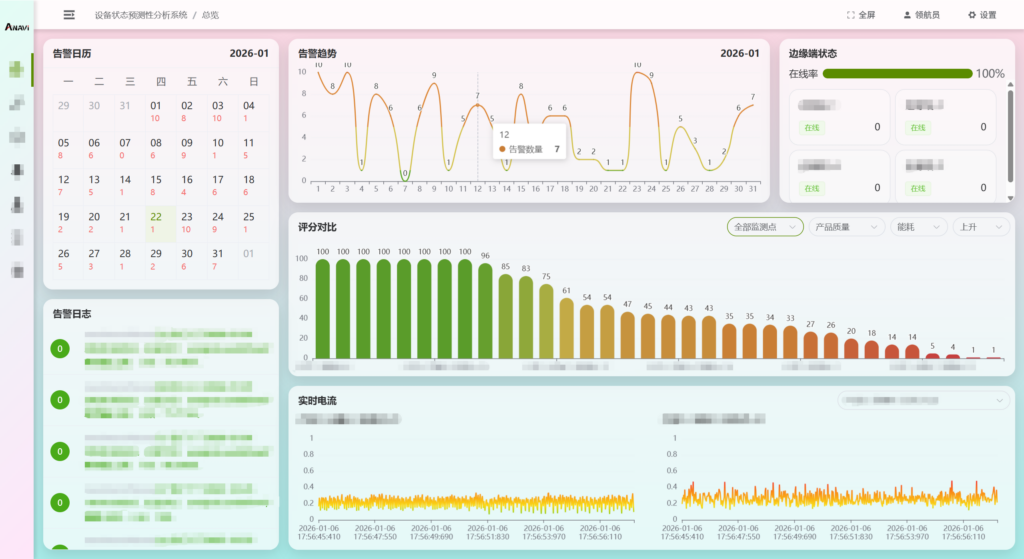1024x559 pixels.
Task: Open the 实时电流 device selector dropdown
Action: pos(924,401)
